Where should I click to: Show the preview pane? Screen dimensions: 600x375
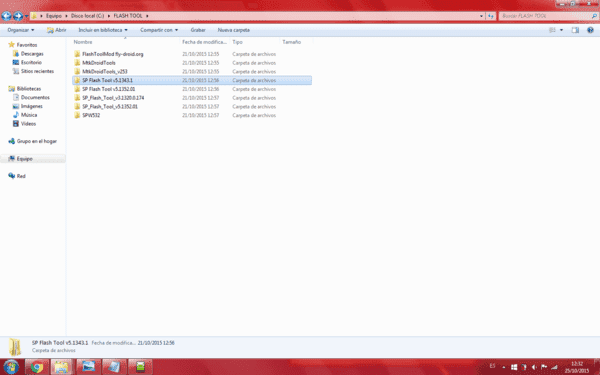(x=575, y=30)
